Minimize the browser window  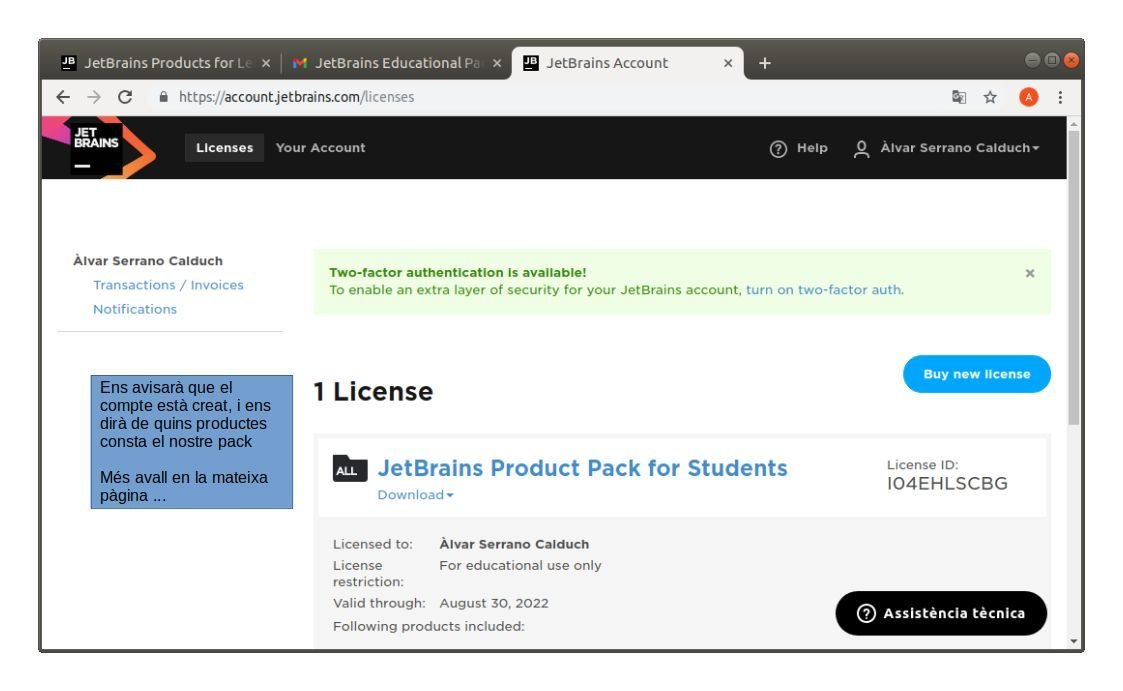tap(1032, 60)
